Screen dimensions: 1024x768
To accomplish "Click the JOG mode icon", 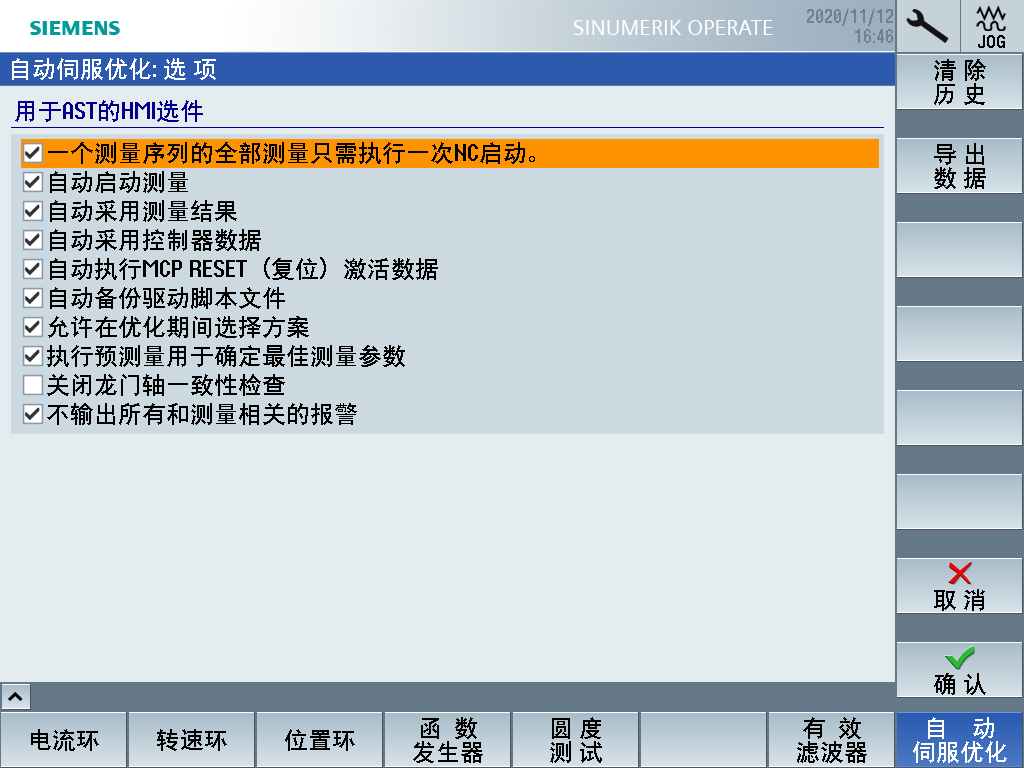I will (991, 26).
